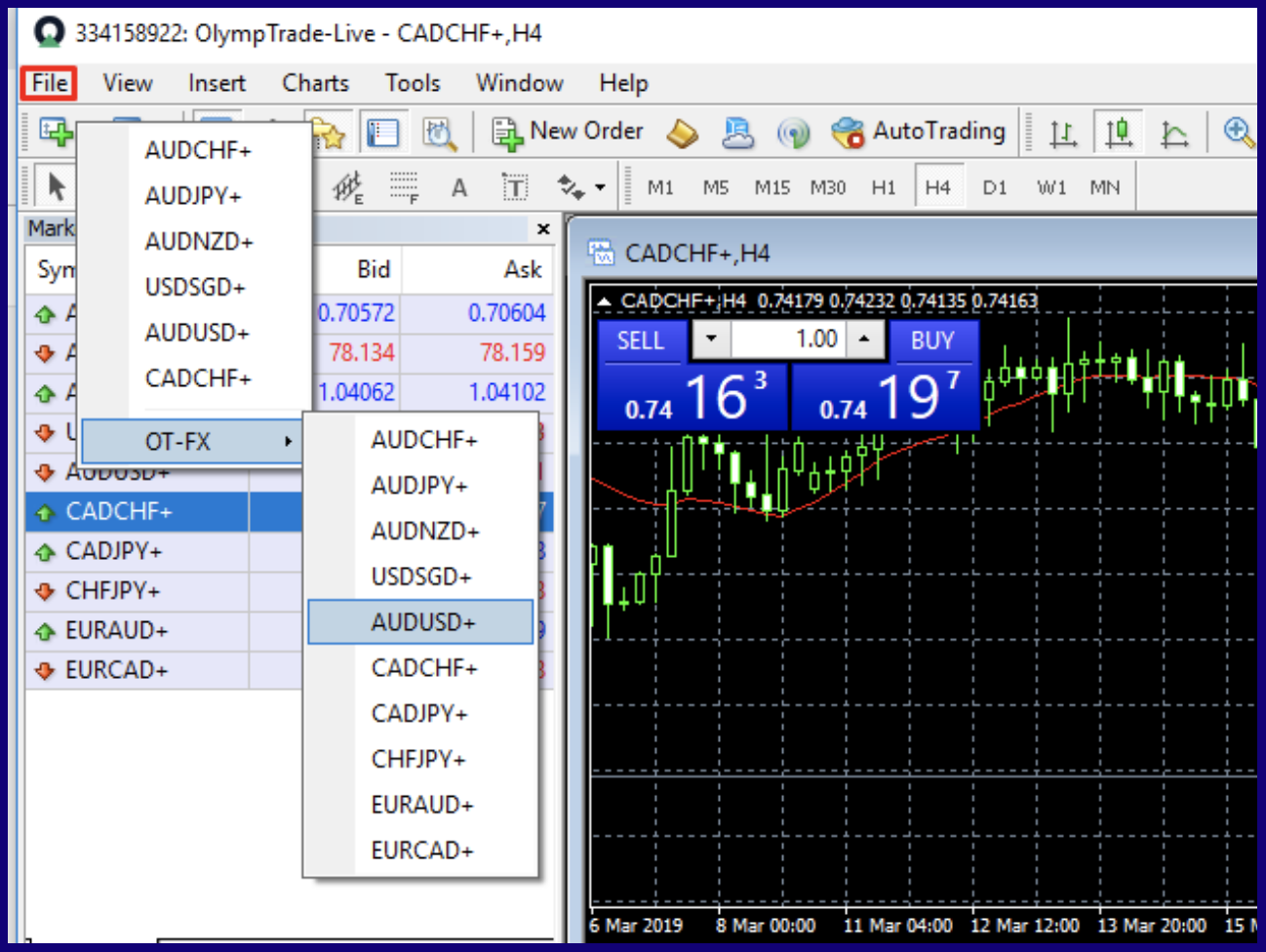Open the Help menu
The width and height of the screenshot is (1266, 952).
coord(623,83)
